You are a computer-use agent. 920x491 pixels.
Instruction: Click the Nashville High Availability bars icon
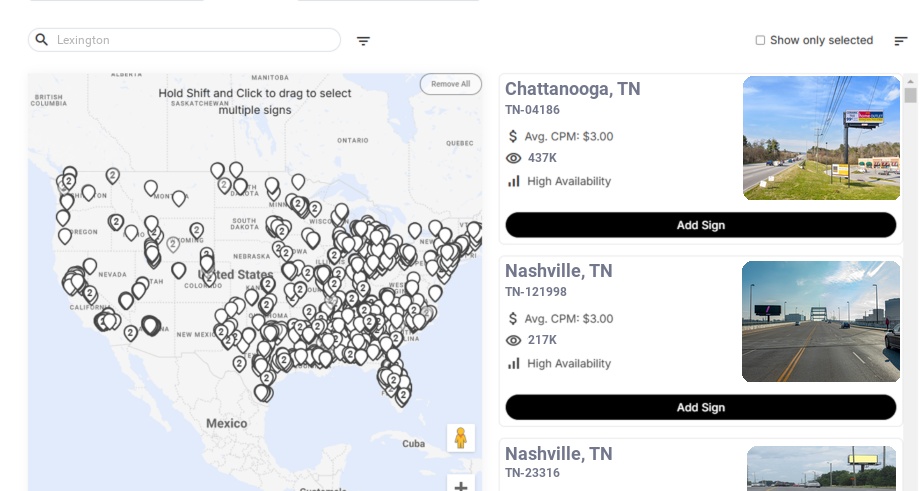514,363
